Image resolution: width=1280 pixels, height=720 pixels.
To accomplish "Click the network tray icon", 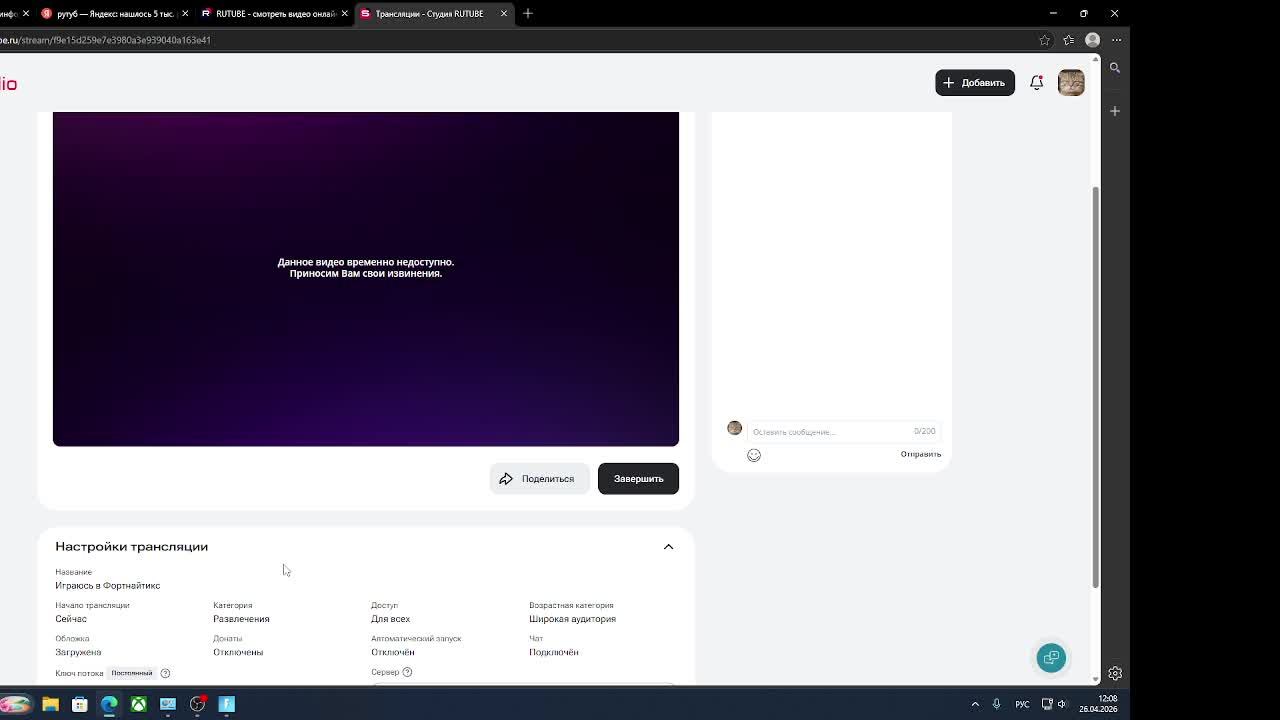I will (1047, 704).
